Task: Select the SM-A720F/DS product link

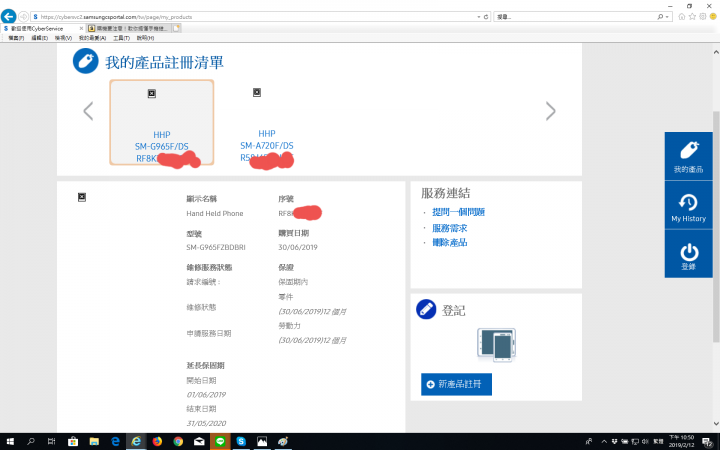Action: tap(267, 146)
